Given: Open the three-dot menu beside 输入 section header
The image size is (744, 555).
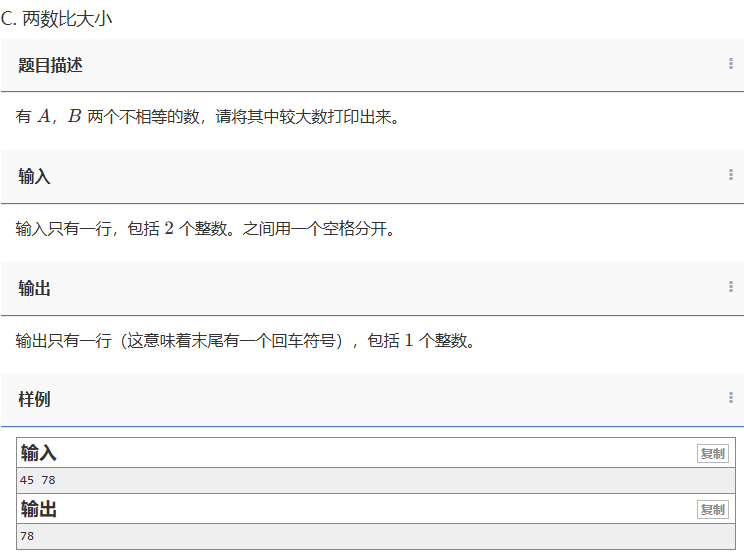Looking at the screenshot, I should click(731, 175).
